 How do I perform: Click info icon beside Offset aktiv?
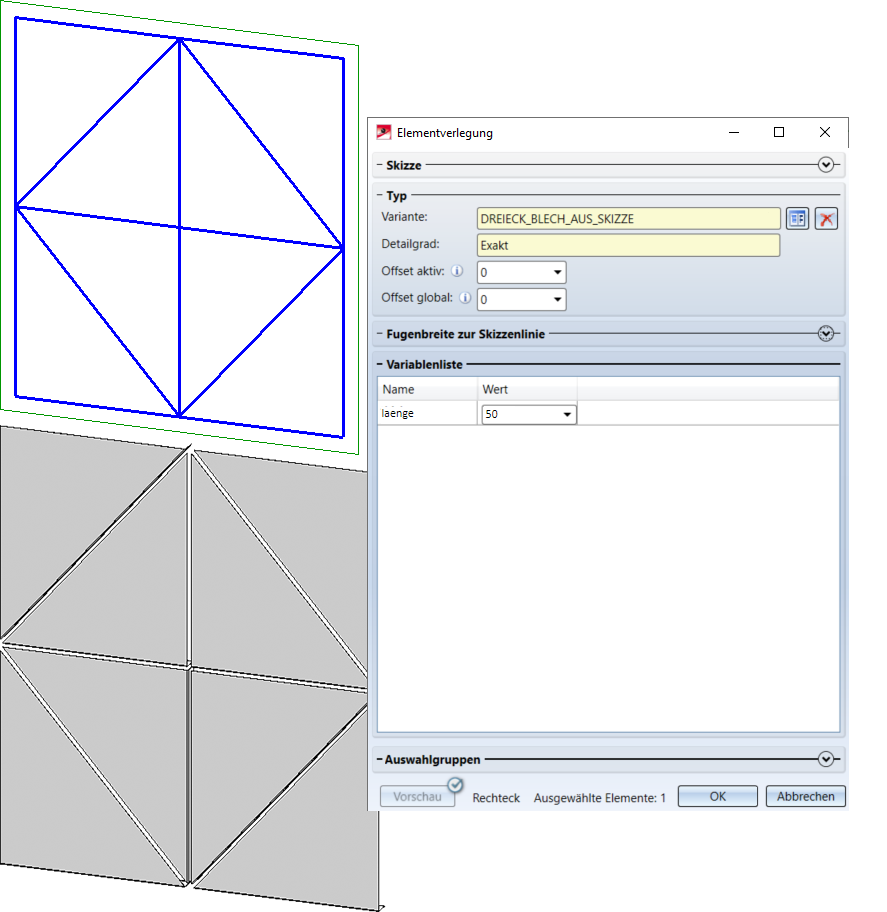click(457, 271)
